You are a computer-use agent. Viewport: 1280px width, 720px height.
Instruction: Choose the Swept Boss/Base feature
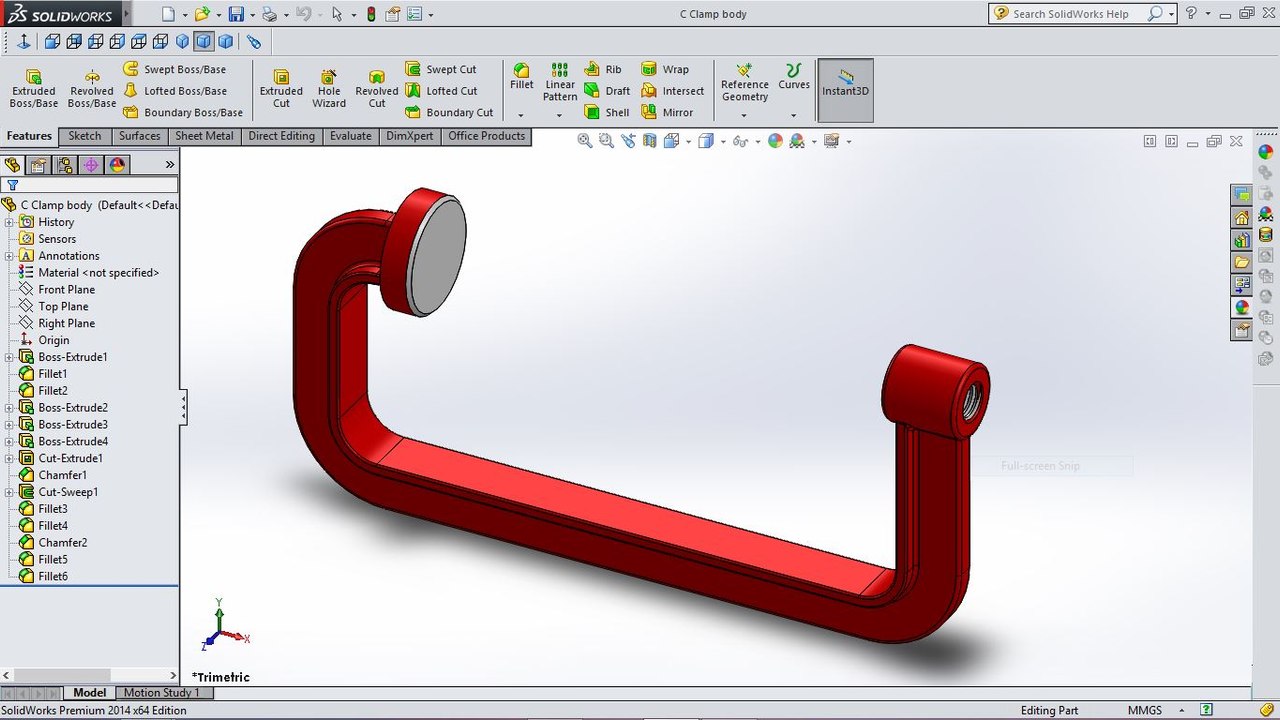coord(175,69)
